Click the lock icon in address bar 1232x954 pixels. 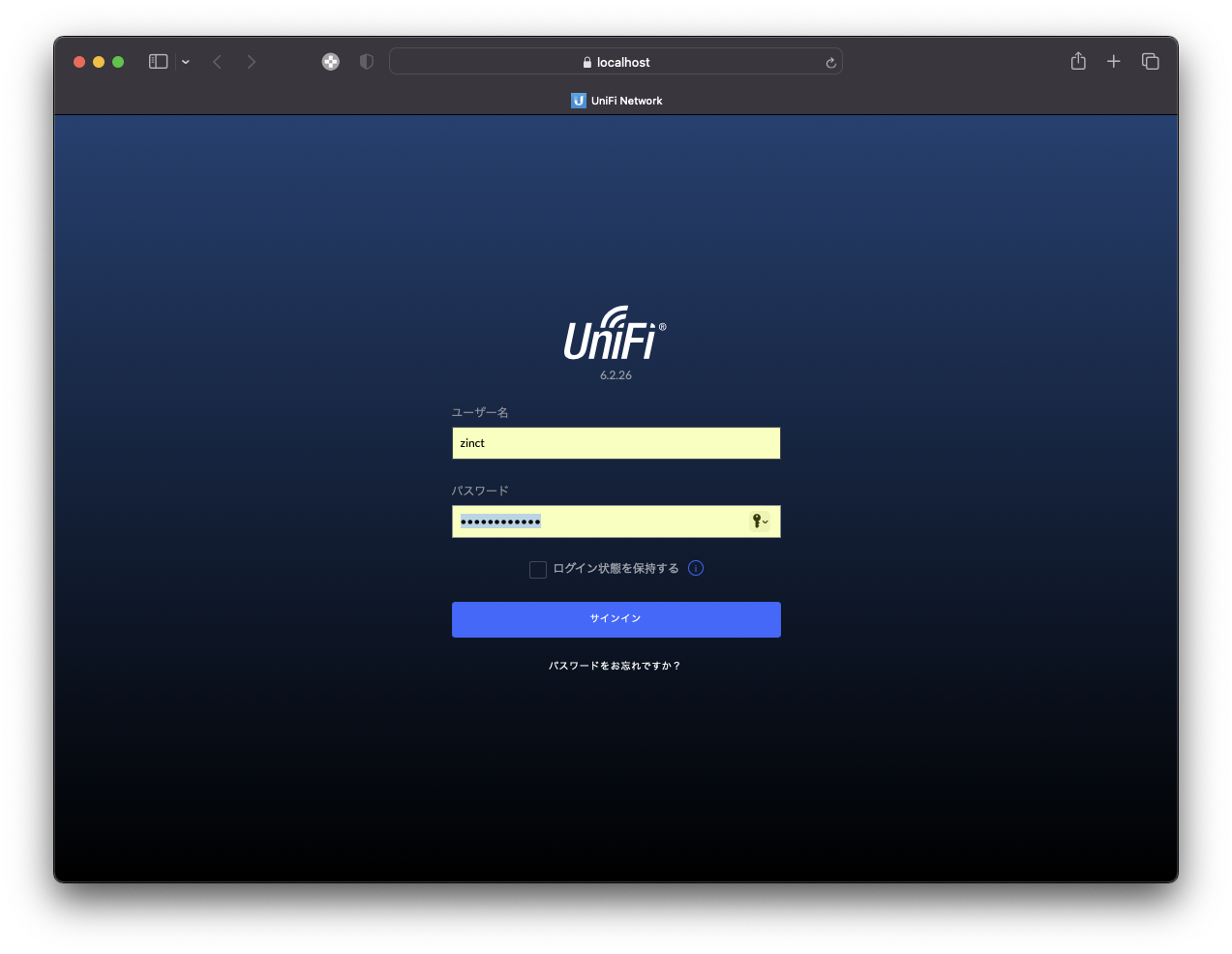tap(587, 63)
